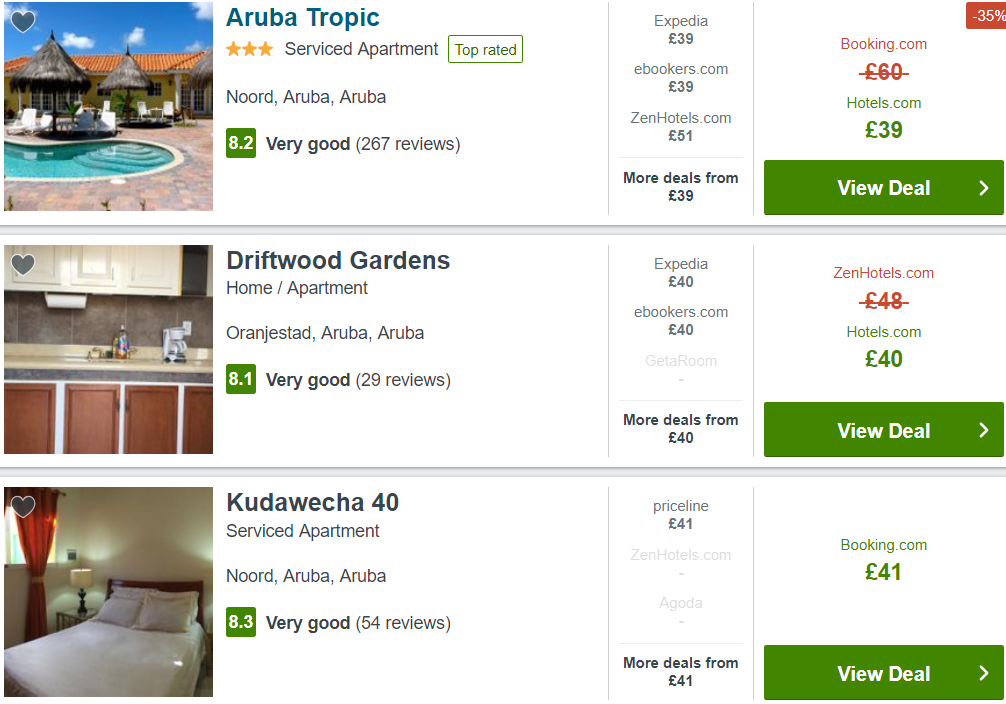Click Aruba Tropic three-star rating icons
Viewport: 1006px width, 704px height.
pyautogui.click(x=250, y=49)
